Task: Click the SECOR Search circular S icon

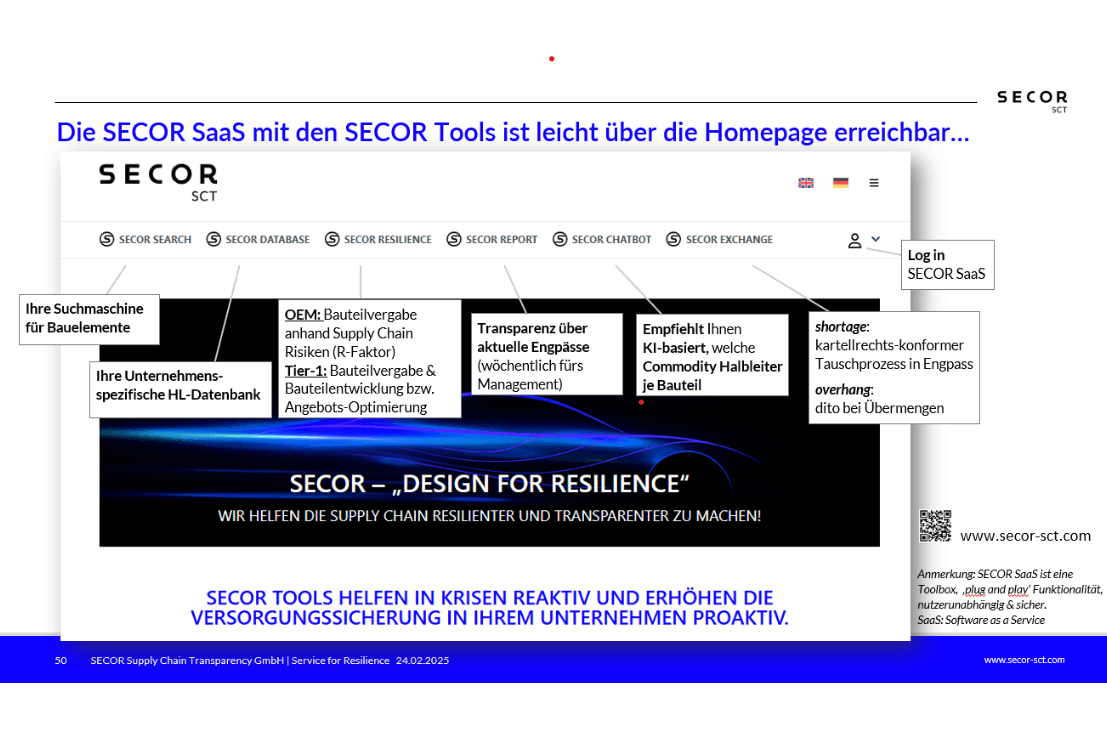Action: pyautogui.click(x=107, y=240)
